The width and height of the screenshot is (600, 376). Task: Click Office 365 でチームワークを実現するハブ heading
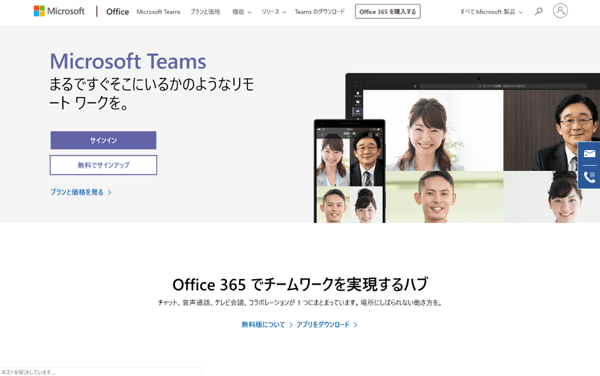click(x=300, y=285)
